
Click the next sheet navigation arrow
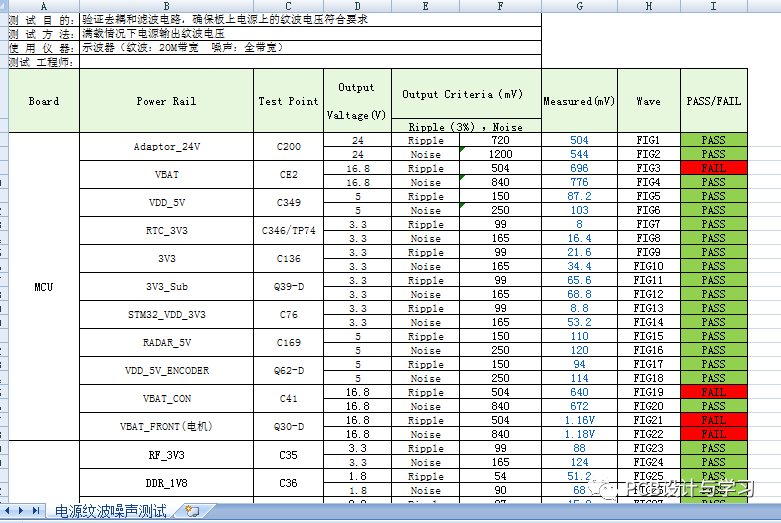(x=23, y=511)
